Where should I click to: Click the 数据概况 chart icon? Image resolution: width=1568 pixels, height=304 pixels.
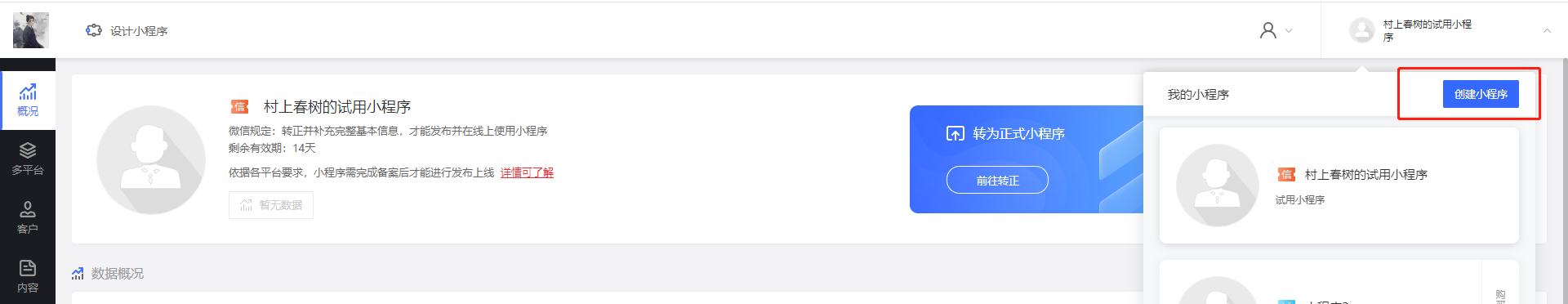click(x=78, y=273)
